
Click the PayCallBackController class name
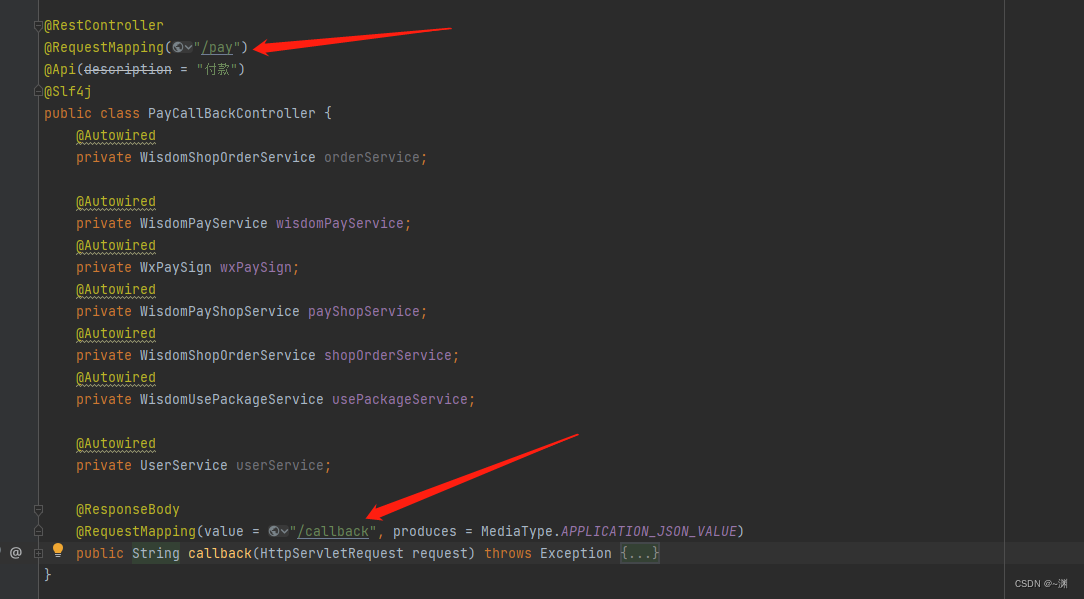[x=232, y=113]
